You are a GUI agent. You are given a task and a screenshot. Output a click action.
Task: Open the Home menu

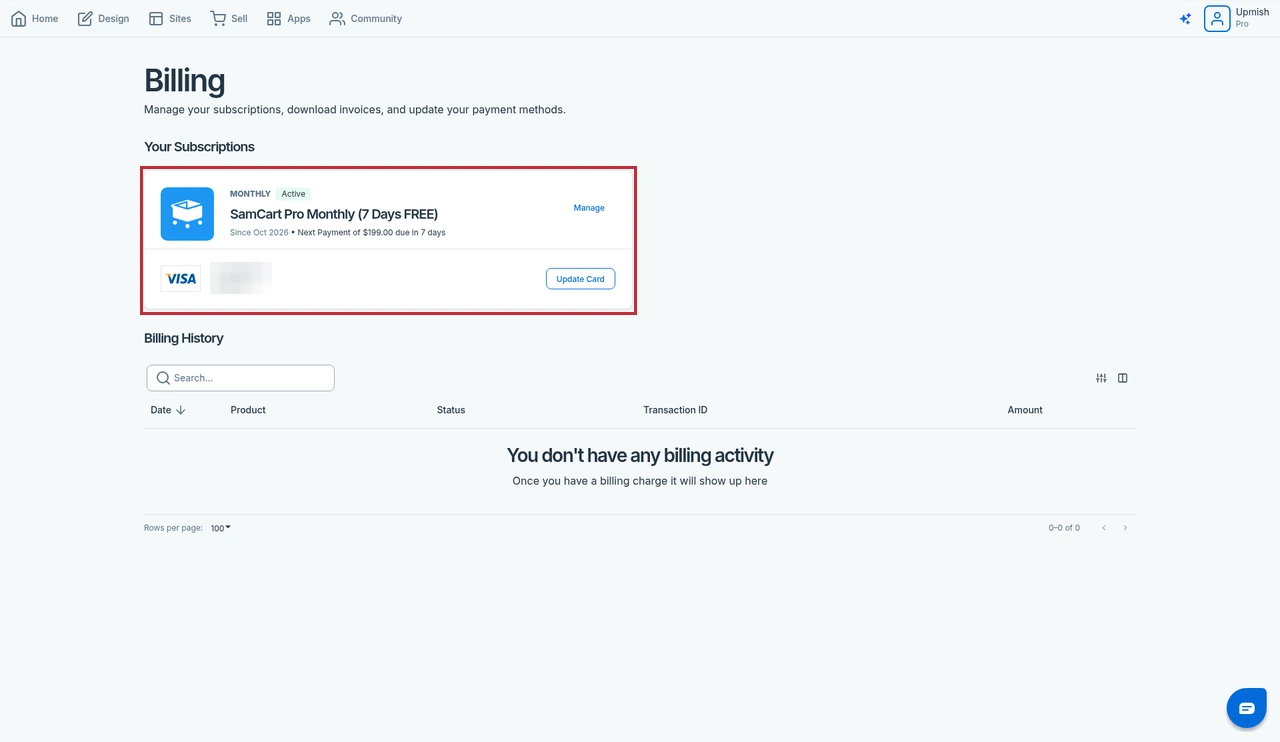[34, 18]
